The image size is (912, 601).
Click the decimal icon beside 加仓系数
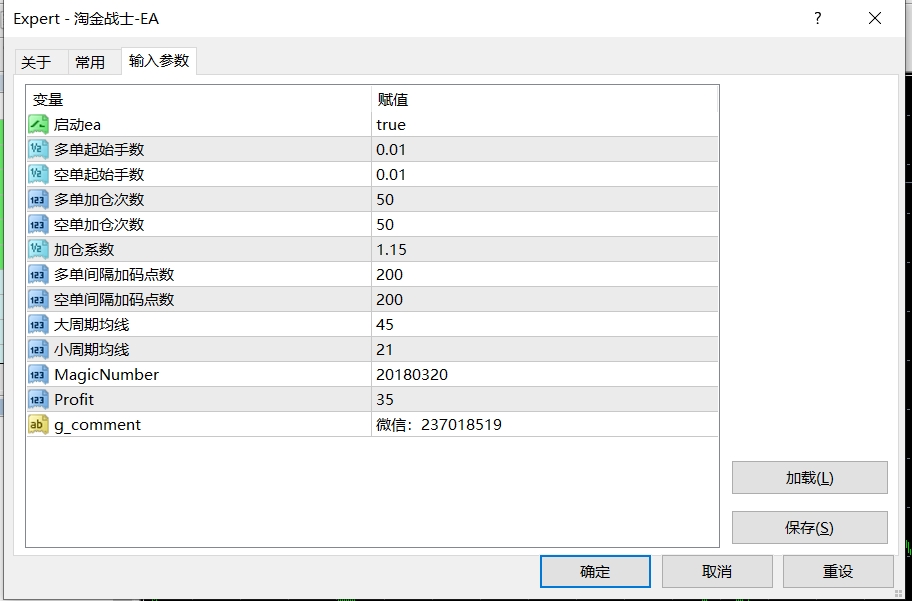point(39,249)
